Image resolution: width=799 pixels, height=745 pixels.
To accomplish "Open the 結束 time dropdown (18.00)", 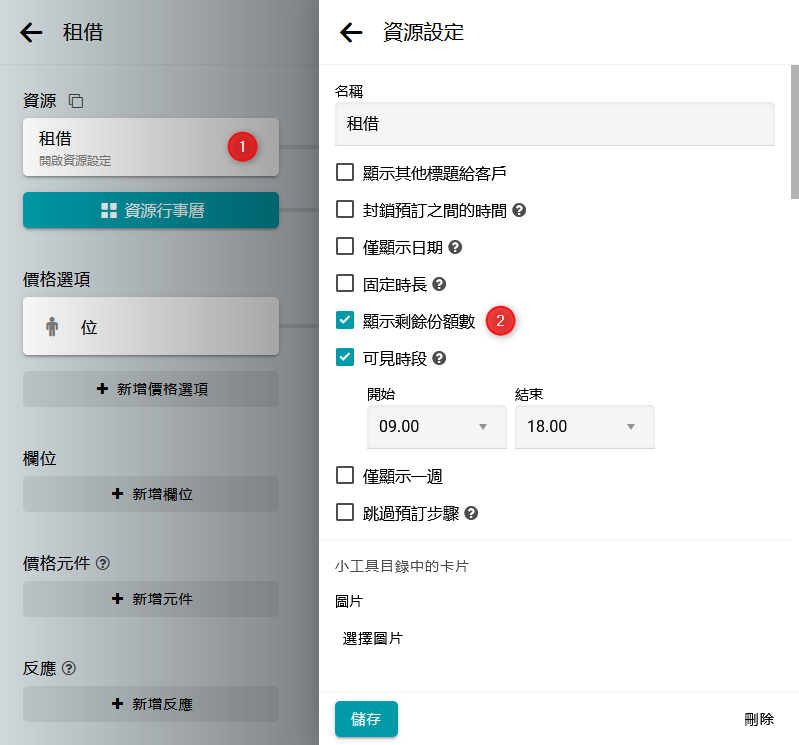I will pos(583,427).
